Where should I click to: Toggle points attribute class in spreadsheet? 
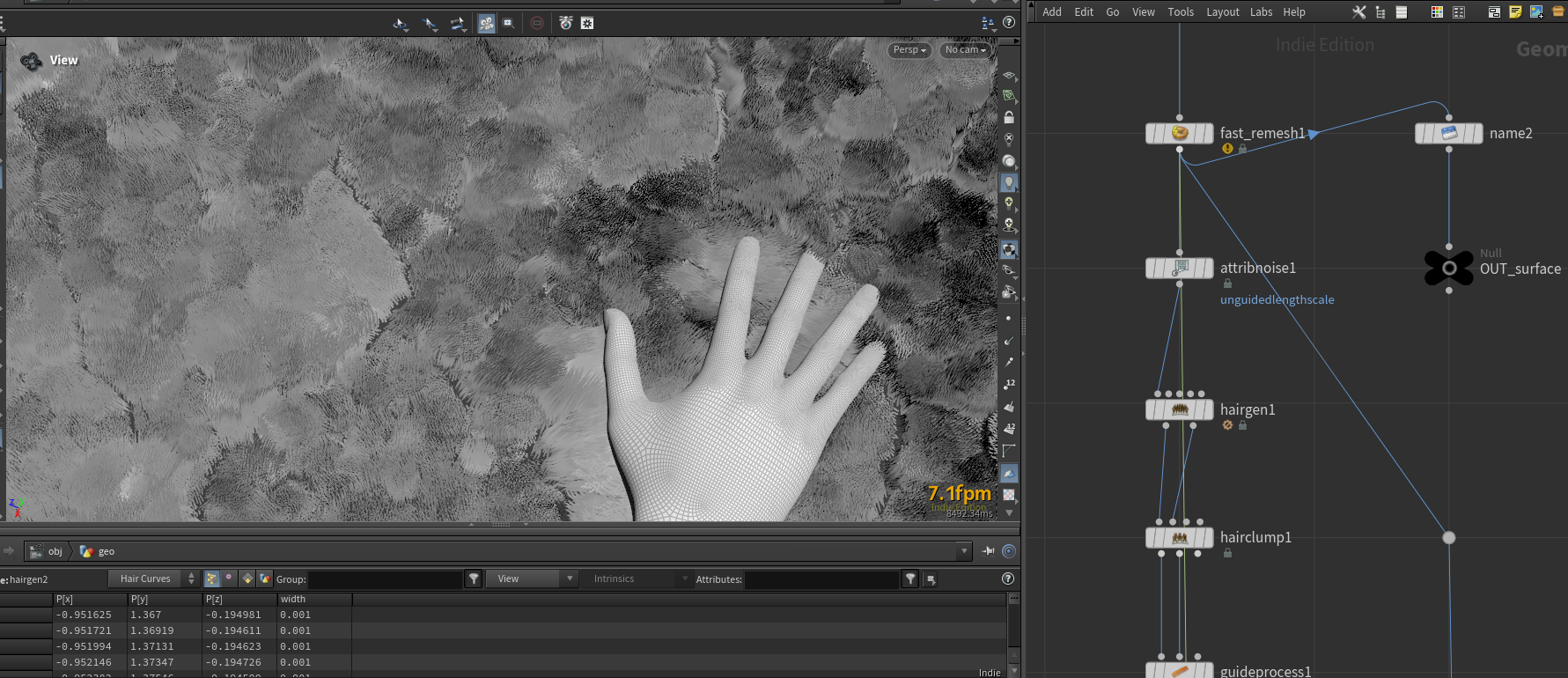[211, 579]
